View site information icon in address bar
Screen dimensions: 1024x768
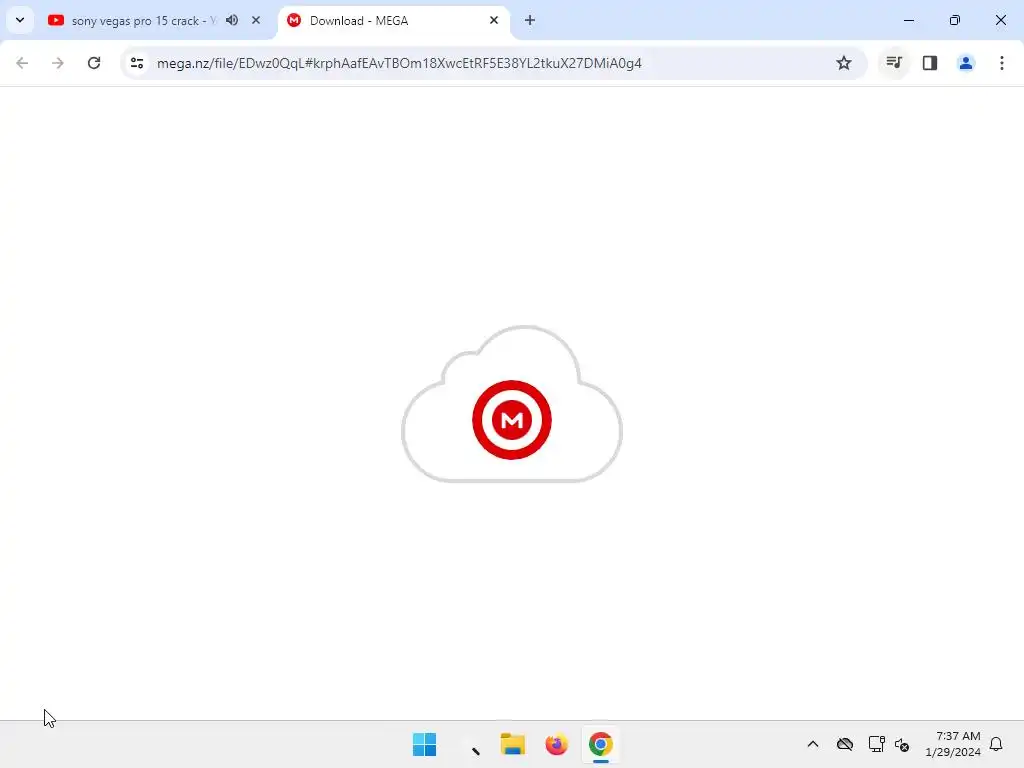click(x=136, y=63)
